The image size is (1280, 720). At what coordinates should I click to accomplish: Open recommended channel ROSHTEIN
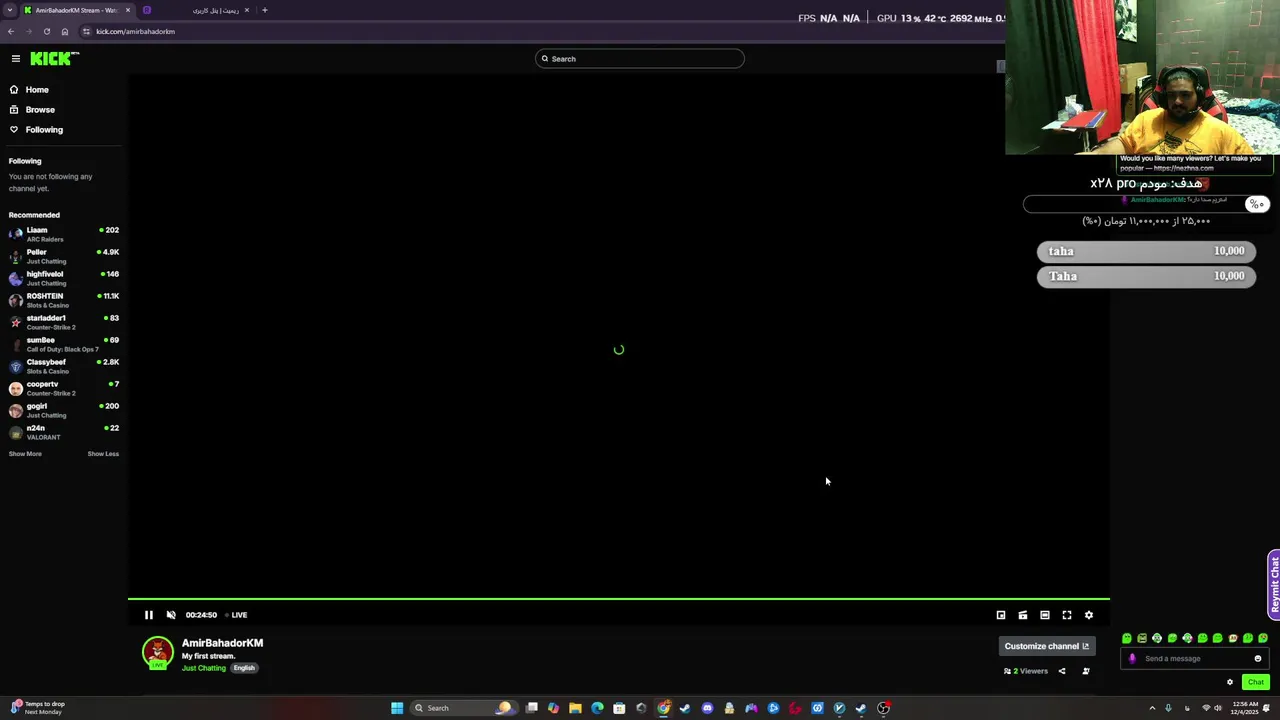(64, 300)
